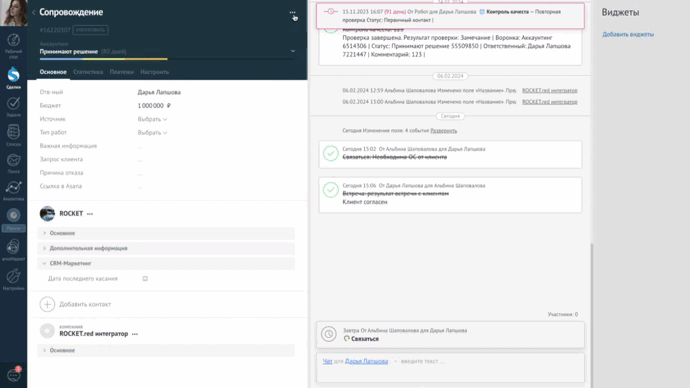Click the Бюджет value 1 000 000 ₽
This screenshot has height=388, width=690.
pos(154,106)
